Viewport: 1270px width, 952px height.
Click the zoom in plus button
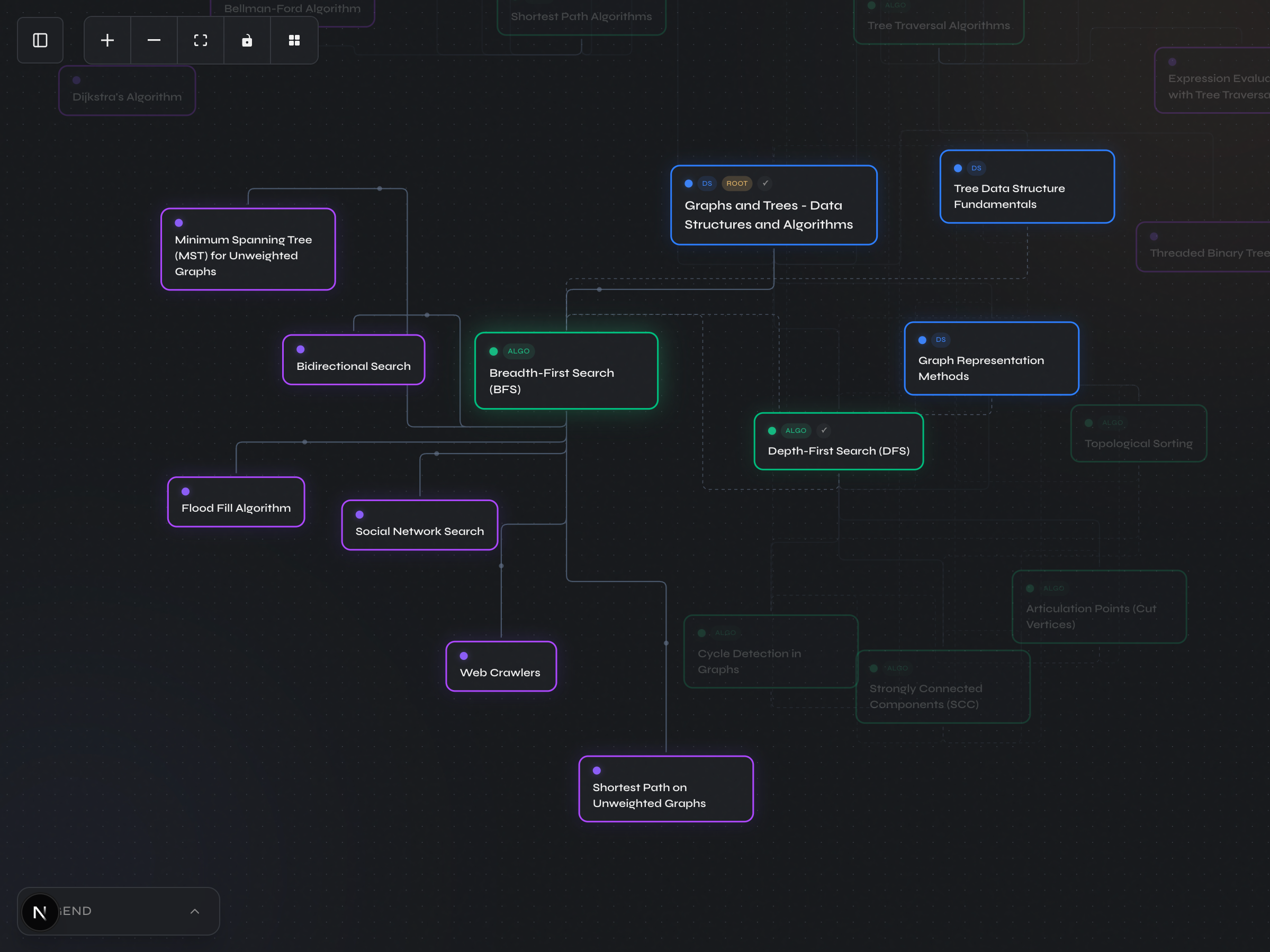pyautogui.click(x=107, y=40)
